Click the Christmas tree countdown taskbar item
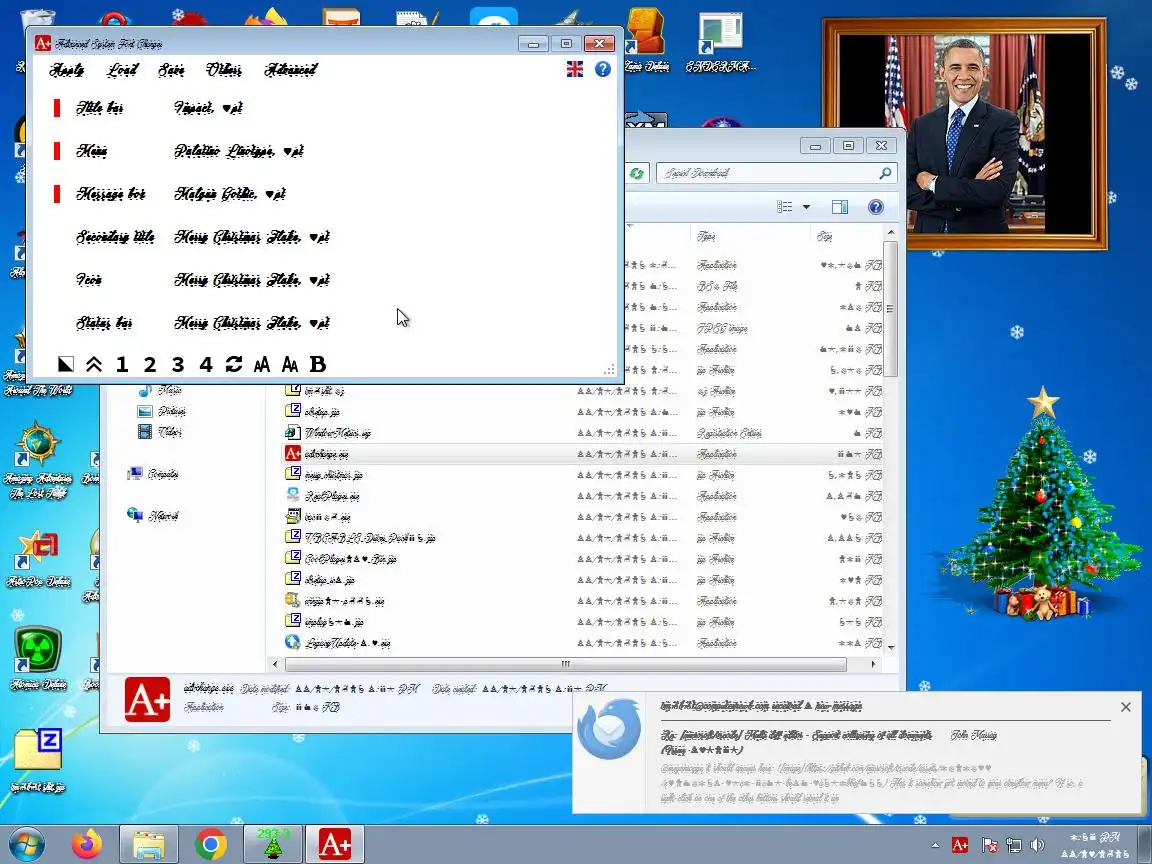 273,844
